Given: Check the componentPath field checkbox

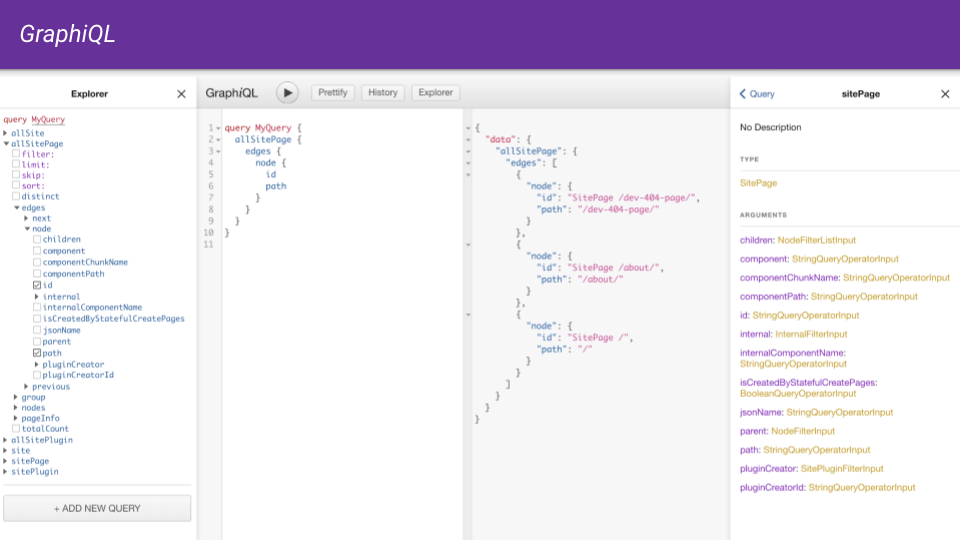Looking at the screenshot, I should [37, 273].
